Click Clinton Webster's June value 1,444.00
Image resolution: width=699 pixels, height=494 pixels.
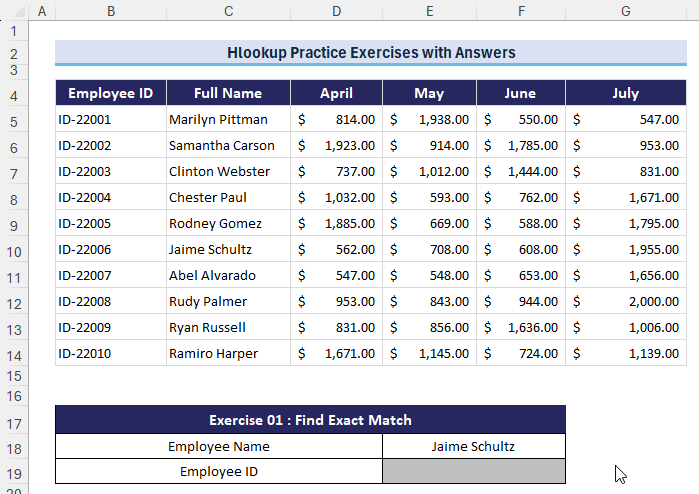(521, 172)
